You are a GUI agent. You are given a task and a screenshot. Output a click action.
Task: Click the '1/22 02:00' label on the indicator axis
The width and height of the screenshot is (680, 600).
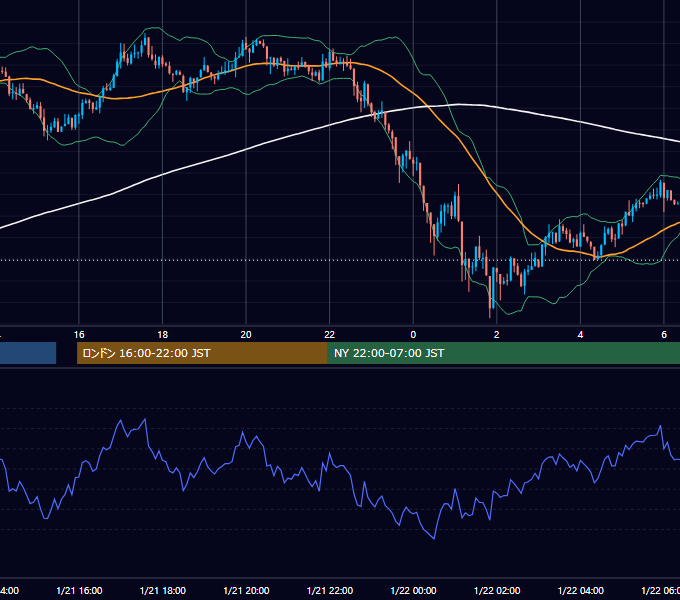pos(497,590)
